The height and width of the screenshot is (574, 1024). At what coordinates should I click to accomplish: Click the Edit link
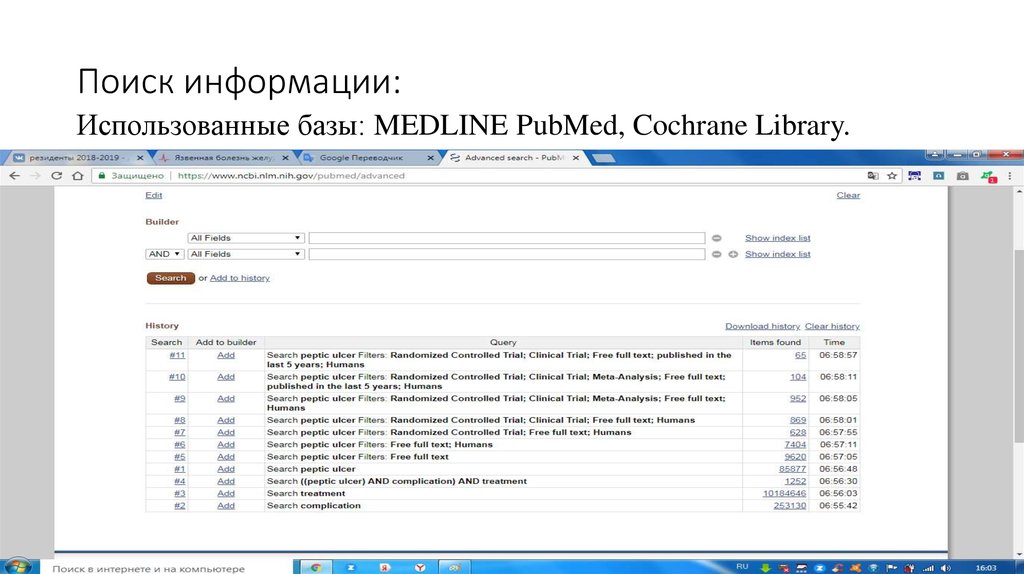(x=153, y=195)
